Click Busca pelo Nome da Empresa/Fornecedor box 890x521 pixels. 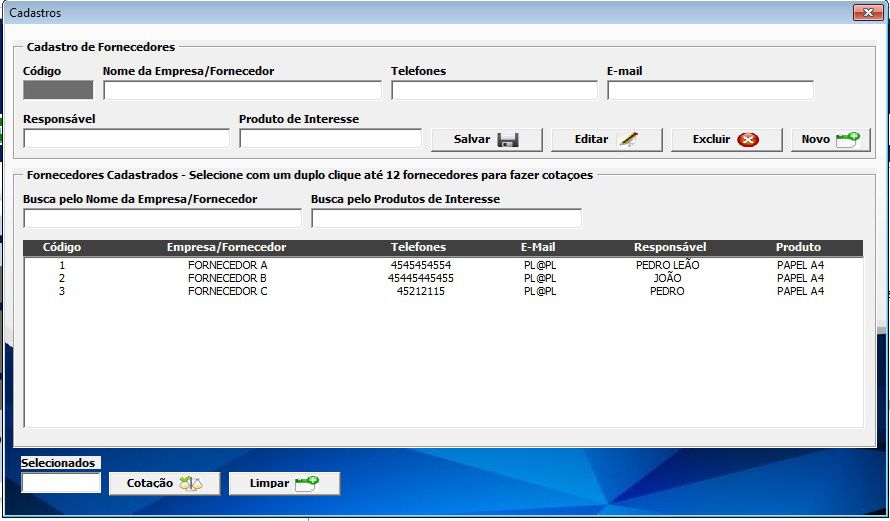point(162,219)
